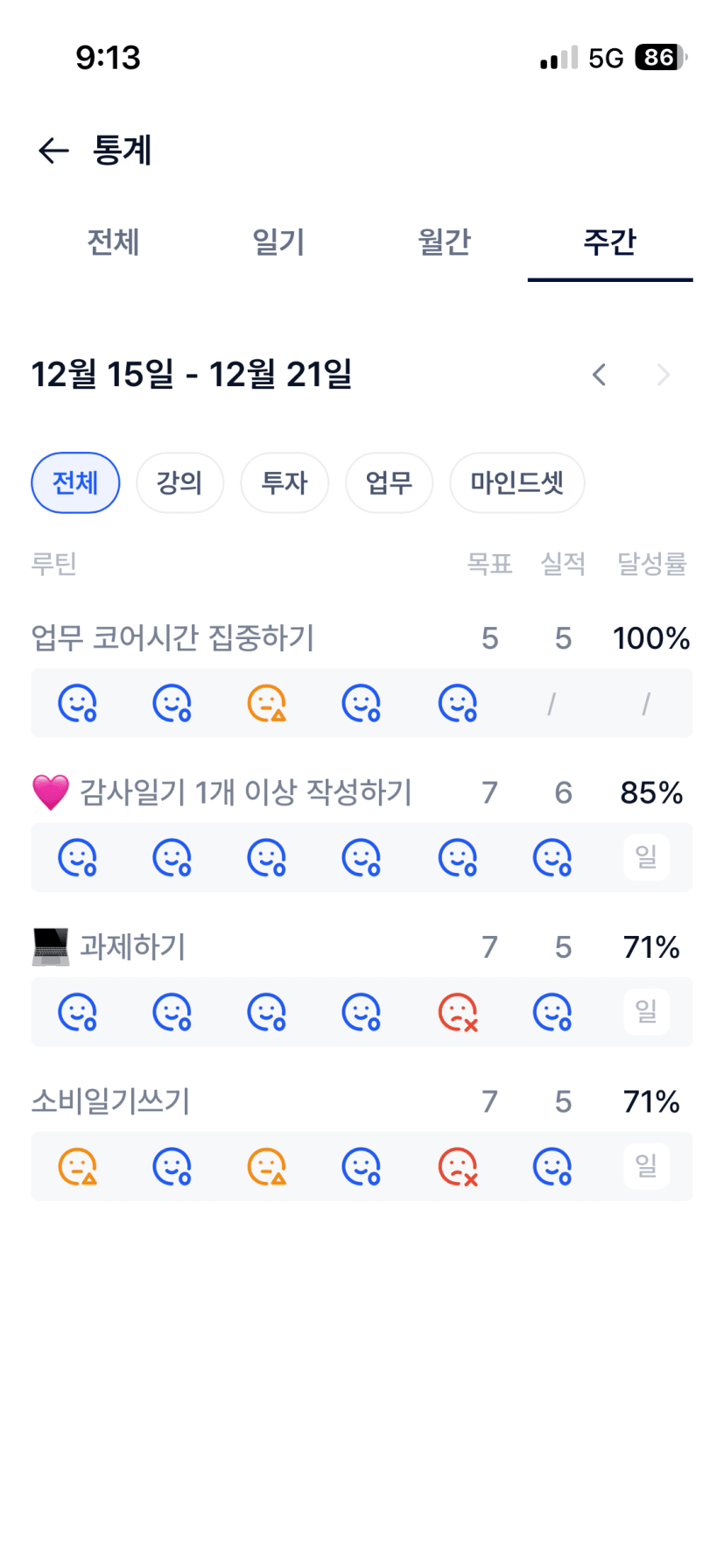Go to next week with right chevron

click(663, 376)
